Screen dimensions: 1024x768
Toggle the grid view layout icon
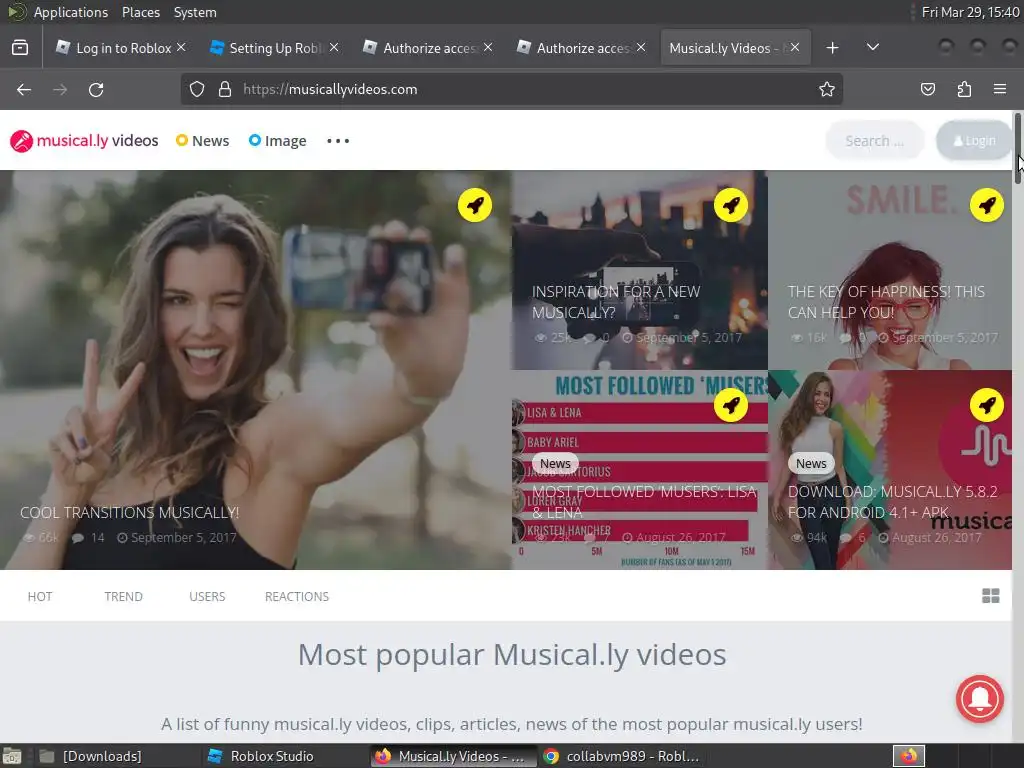991,596
